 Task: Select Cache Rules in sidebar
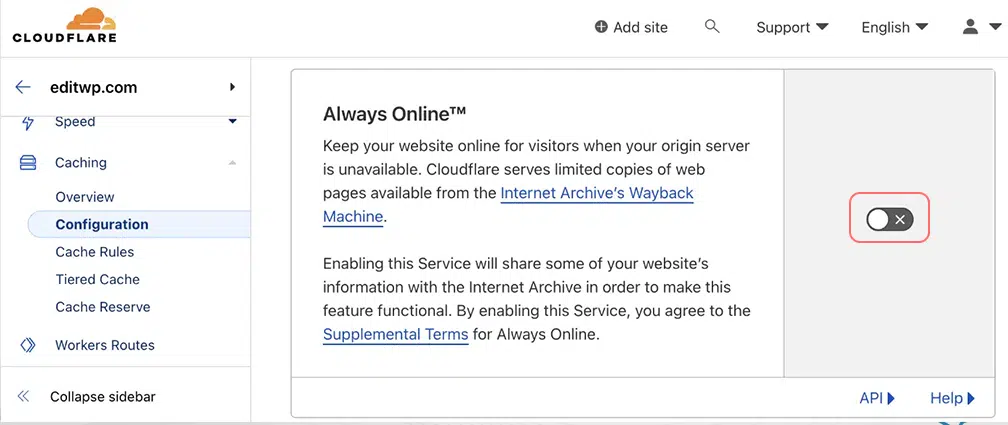95,252
